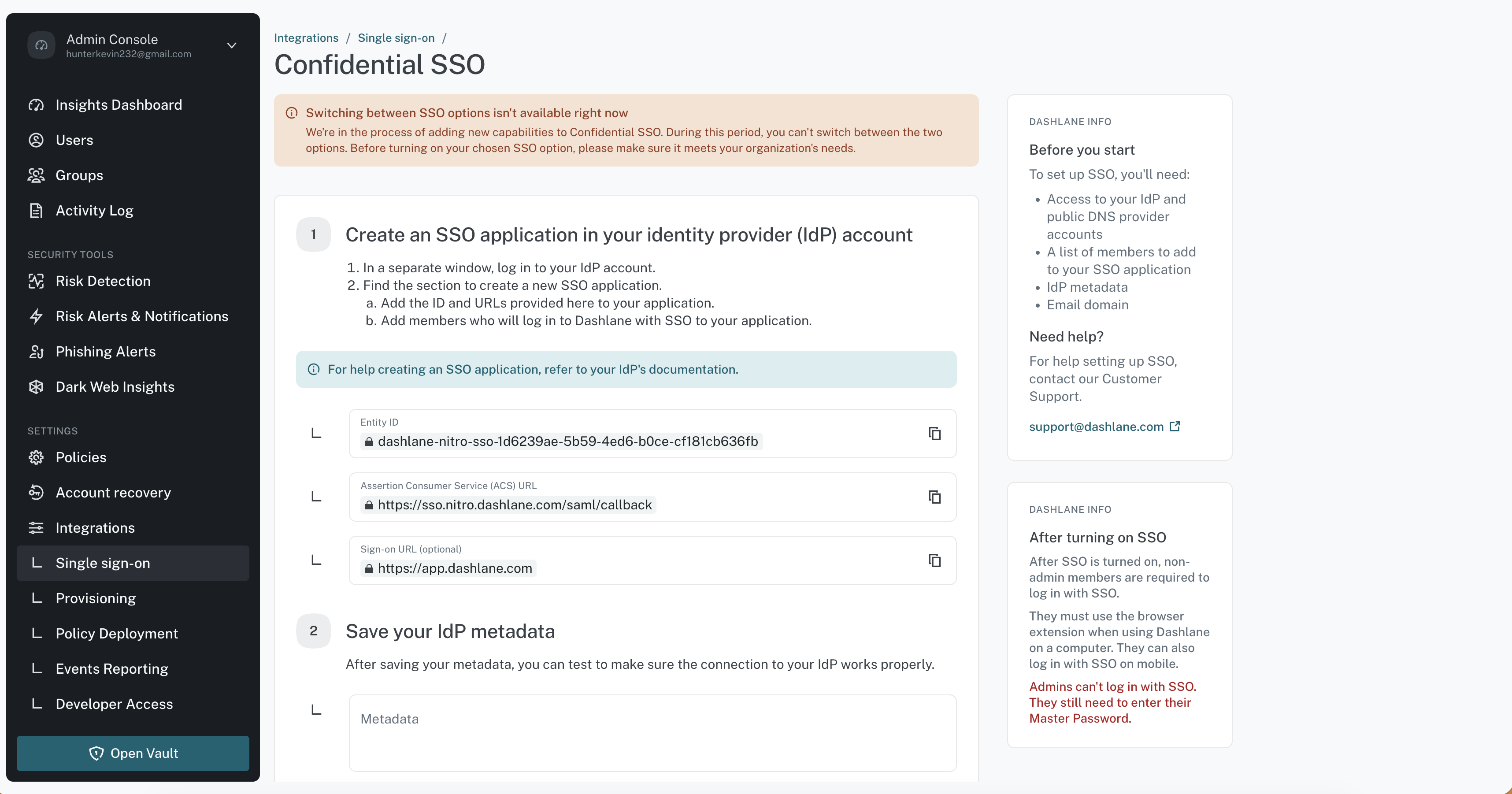Viewport: 1512px width, 794px height.
Task: Click the Integrations breadcrumb link
Action: click(306, 37)
